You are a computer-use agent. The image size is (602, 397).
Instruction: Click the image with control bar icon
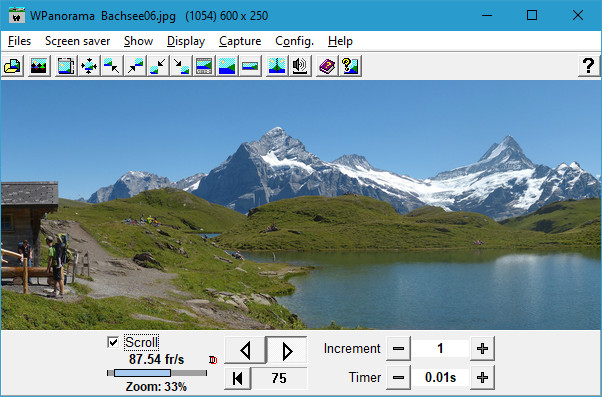[204, 66]
